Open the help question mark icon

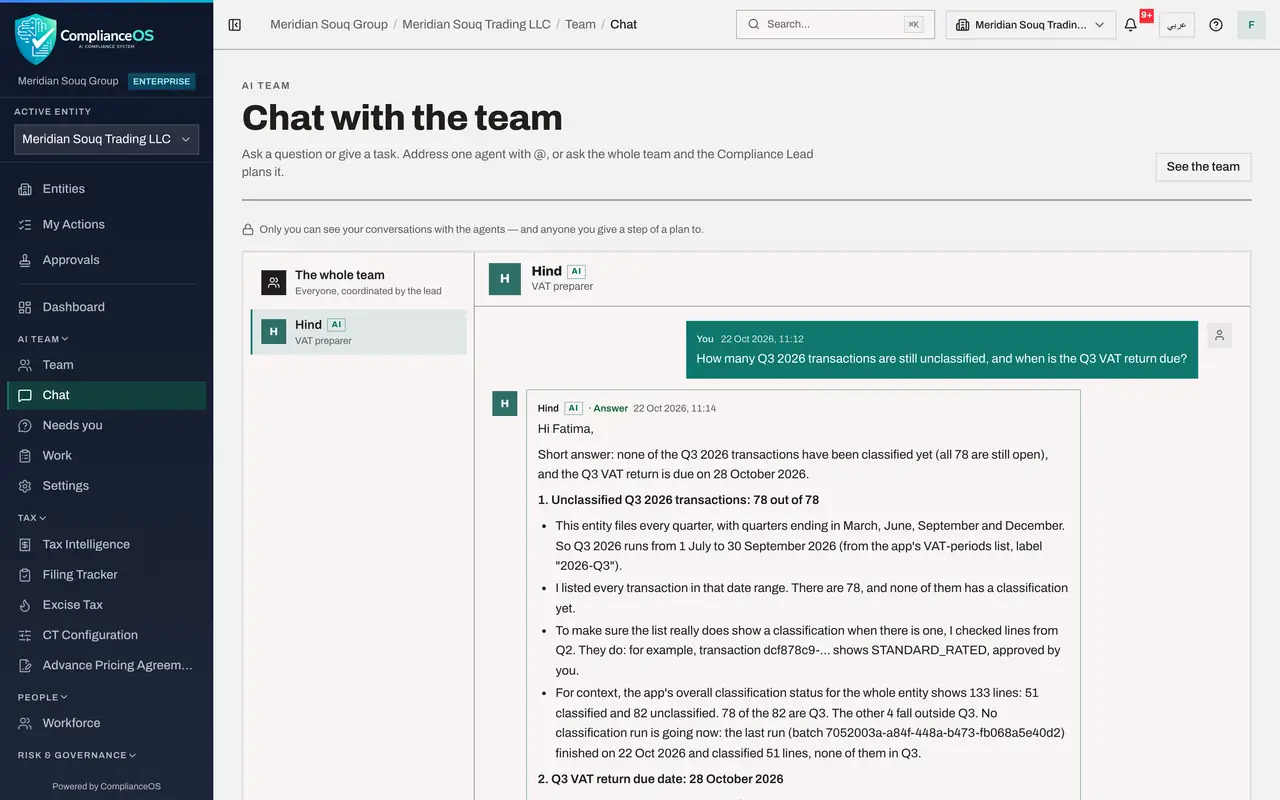(x=1216, y=25)
